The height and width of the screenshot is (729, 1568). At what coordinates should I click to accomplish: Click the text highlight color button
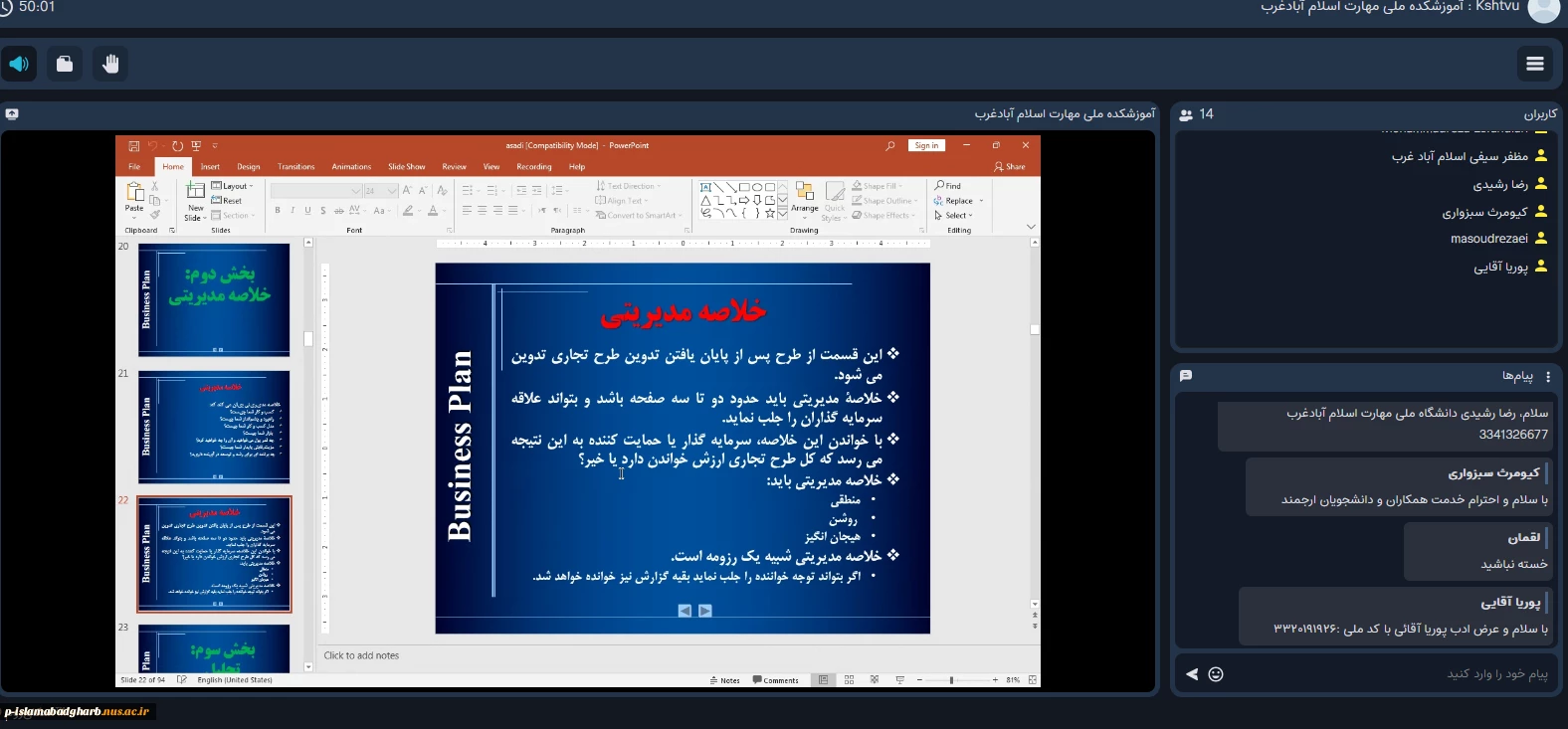pyautogui.click(x=408, y=211)
